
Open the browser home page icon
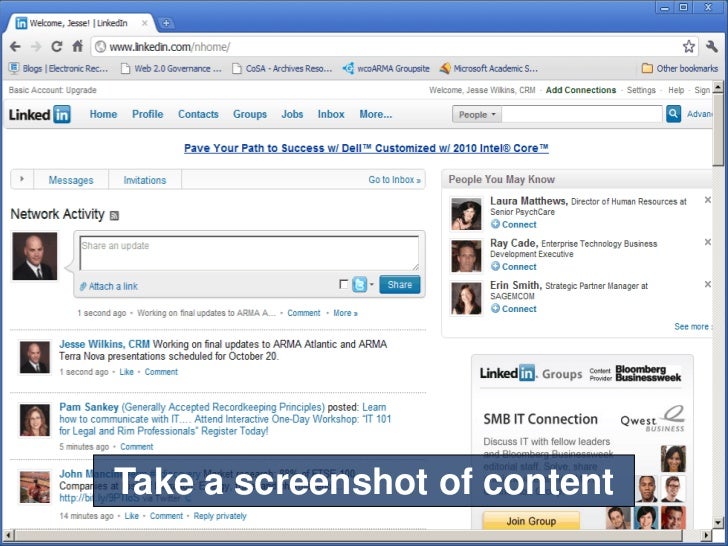tap(78, 46)
